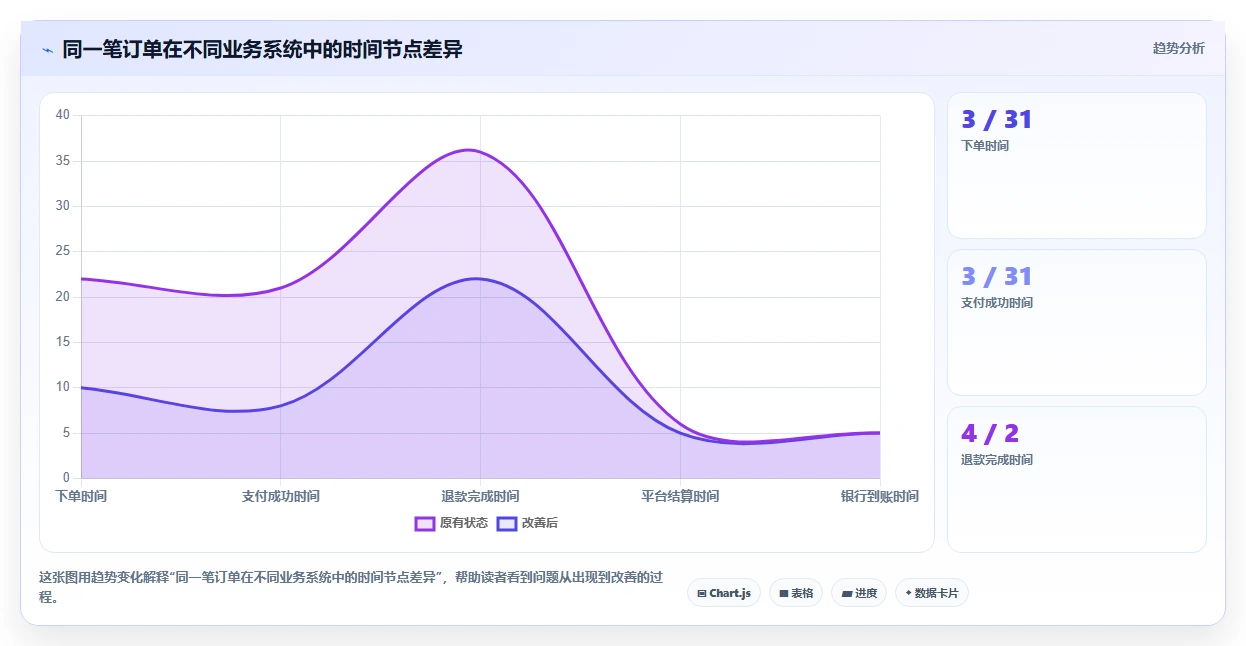Click the y-axis value 10

pos(63,387)
